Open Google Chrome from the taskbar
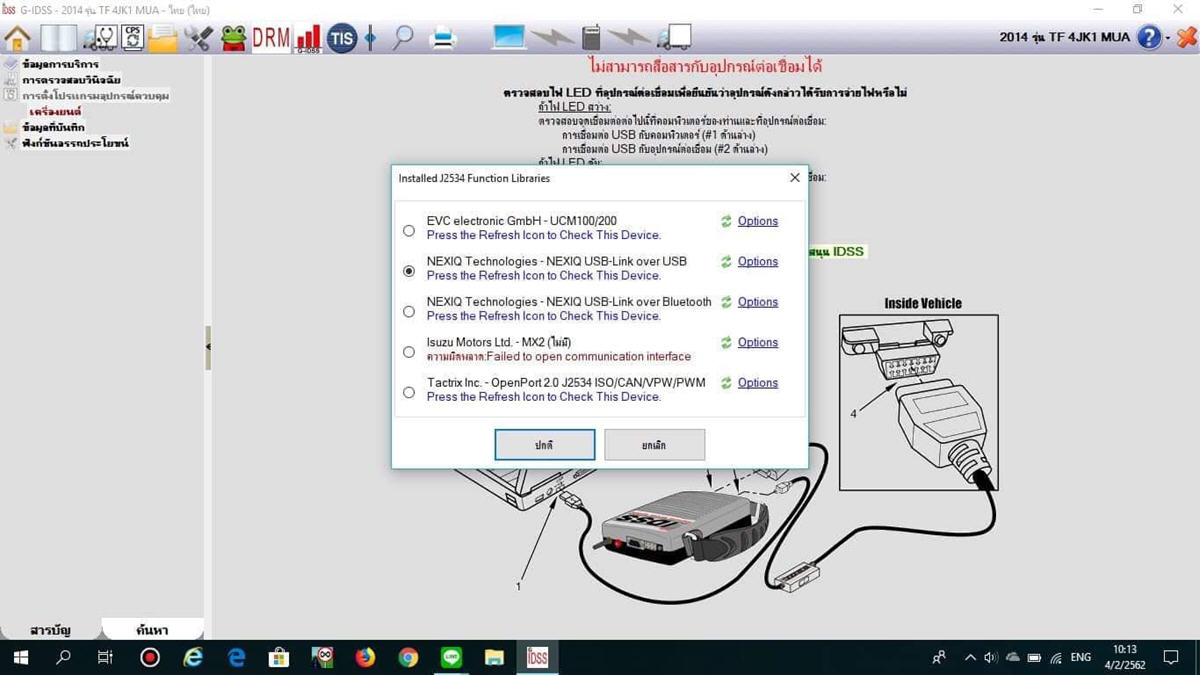 click(408, 657)
